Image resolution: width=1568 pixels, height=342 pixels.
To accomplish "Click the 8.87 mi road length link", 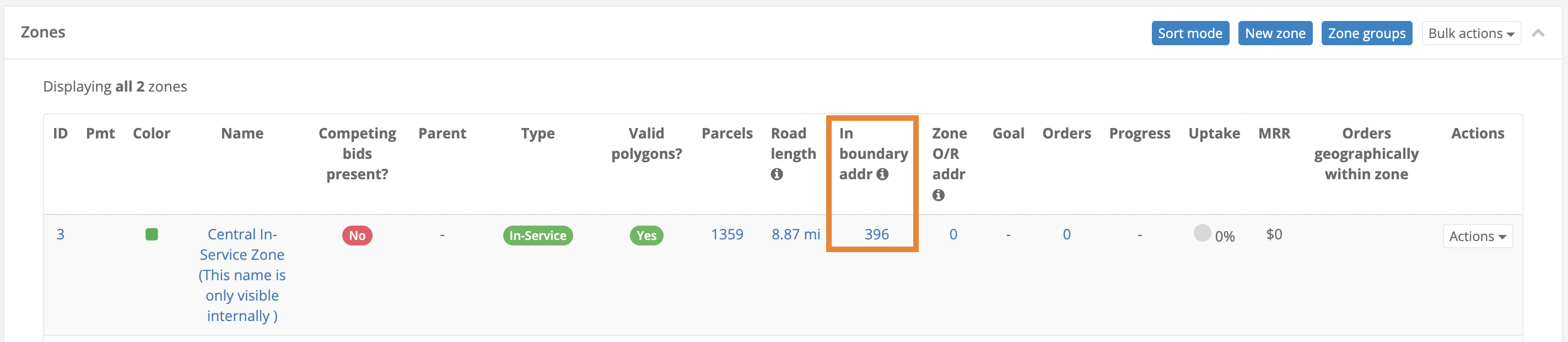I will point(795,234).
